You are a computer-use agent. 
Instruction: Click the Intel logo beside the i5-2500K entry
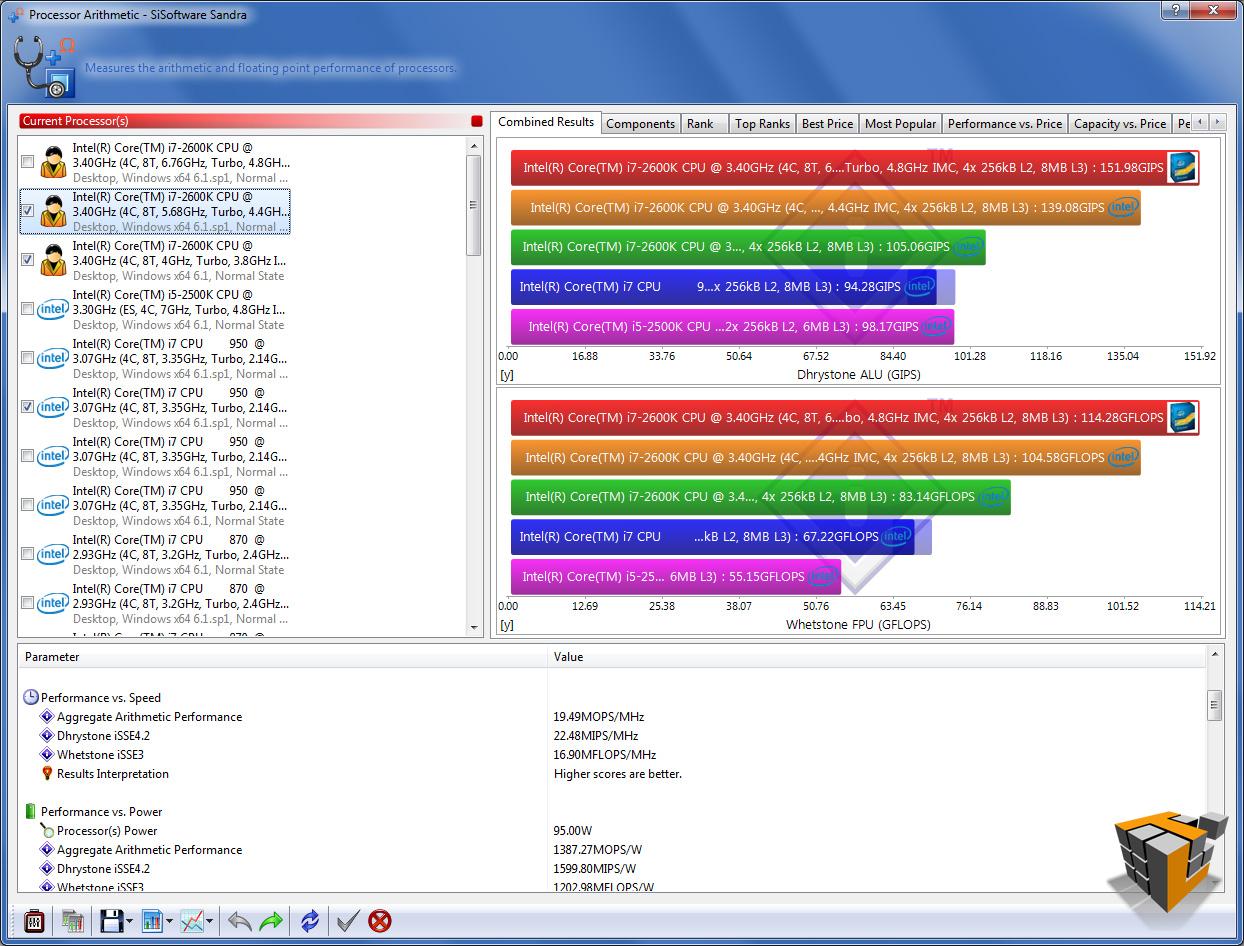click(53, 310)
